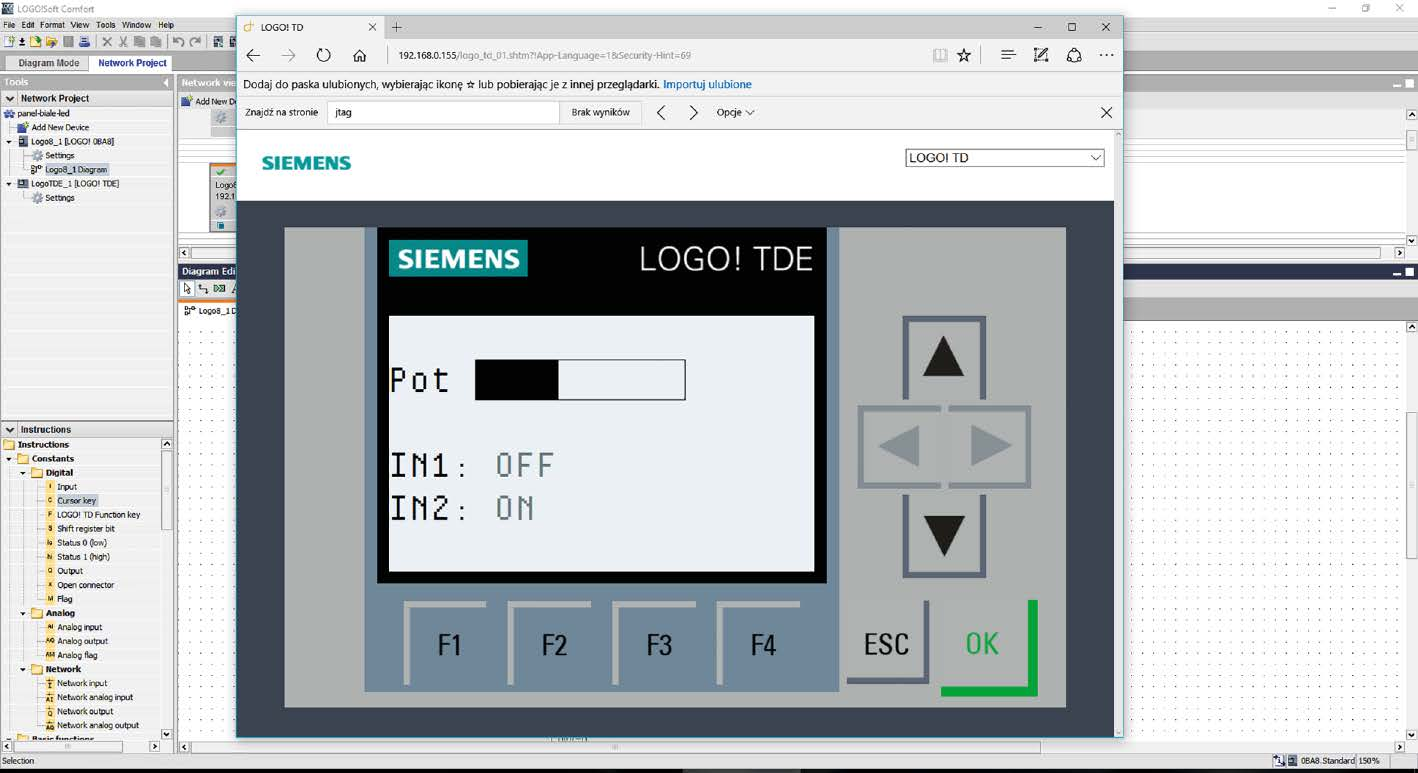
Task: Click the F1 function key on the panel
Action: coord(446,643)
